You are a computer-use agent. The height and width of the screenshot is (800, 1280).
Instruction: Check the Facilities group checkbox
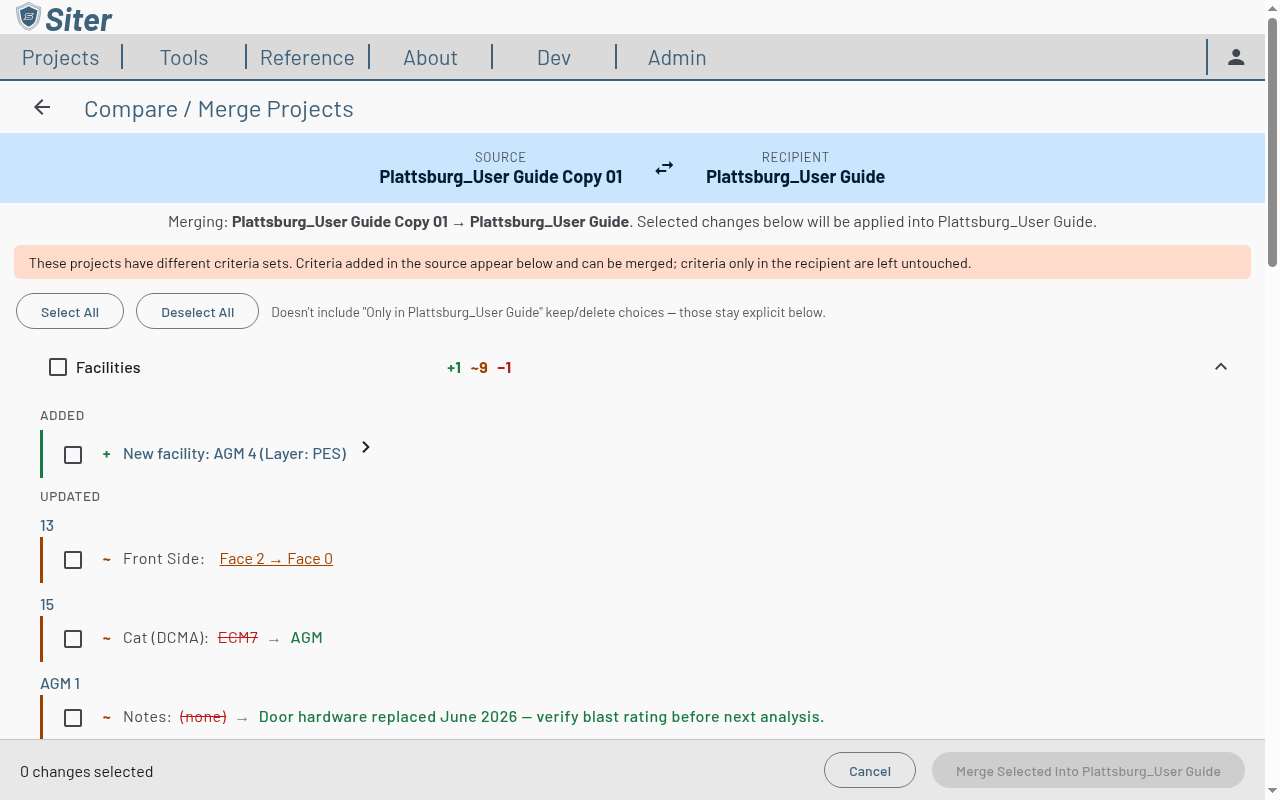click(58, 367)
